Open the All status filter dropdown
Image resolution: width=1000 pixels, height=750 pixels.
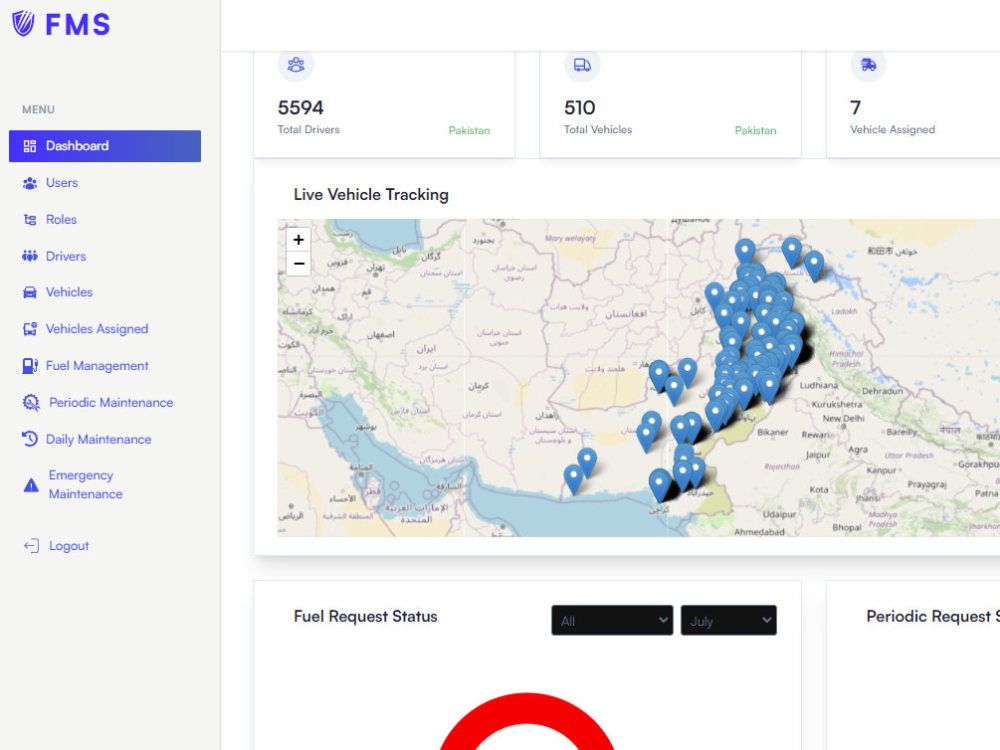pos(612,621)
